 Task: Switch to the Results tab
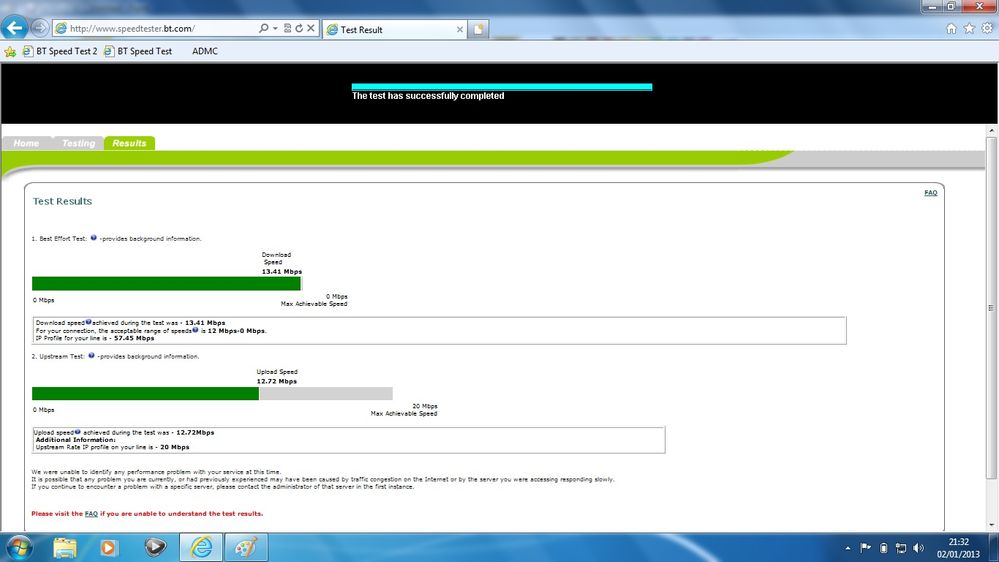click(x=129, y=143)
